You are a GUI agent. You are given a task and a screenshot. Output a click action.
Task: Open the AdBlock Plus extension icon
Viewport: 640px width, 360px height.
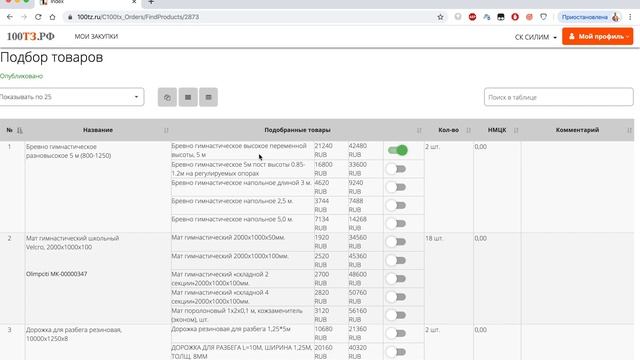pyautogui.click(x=472, y=17)
